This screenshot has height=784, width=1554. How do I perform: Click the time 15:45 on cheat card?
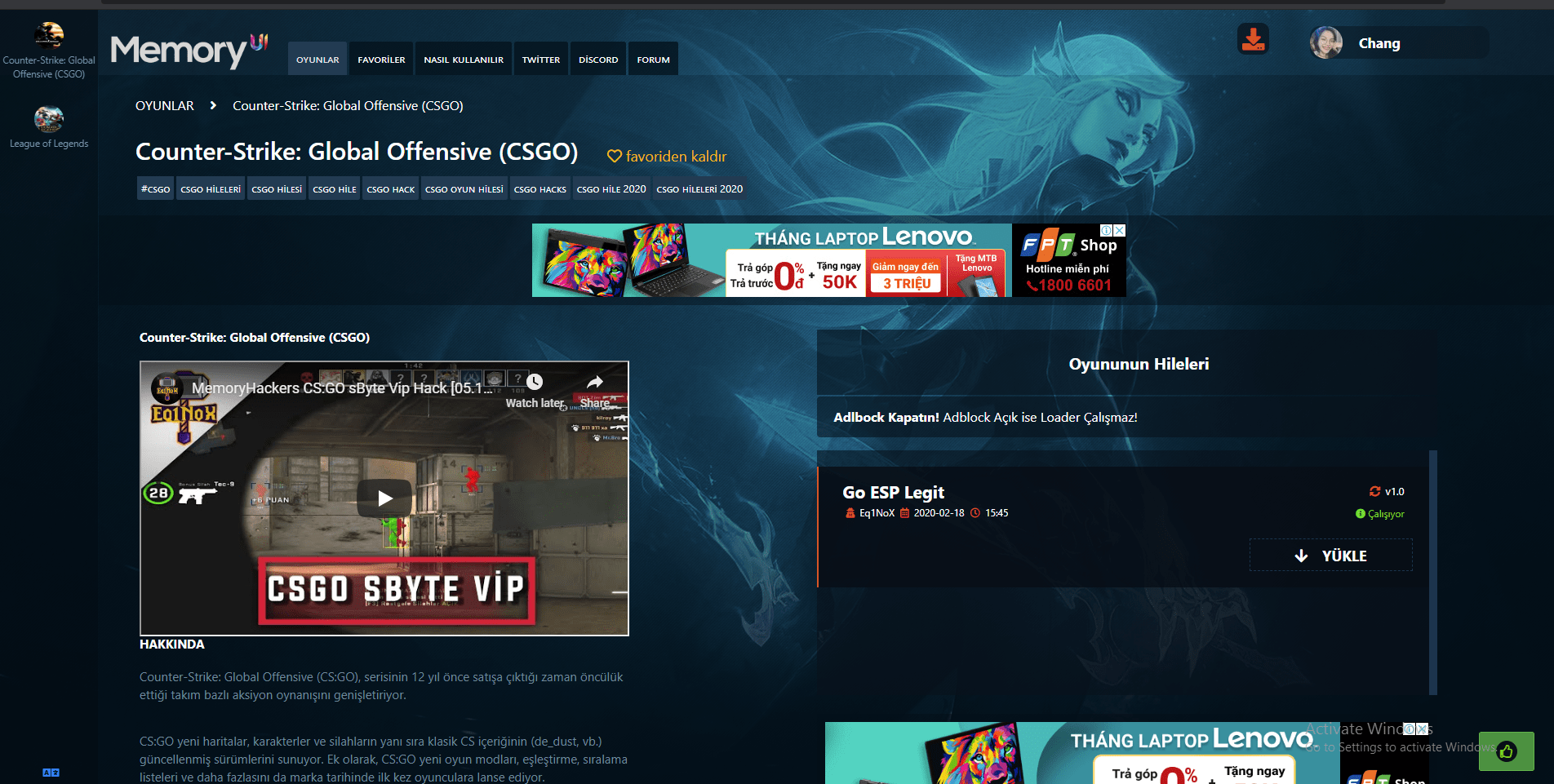[997, 513]
